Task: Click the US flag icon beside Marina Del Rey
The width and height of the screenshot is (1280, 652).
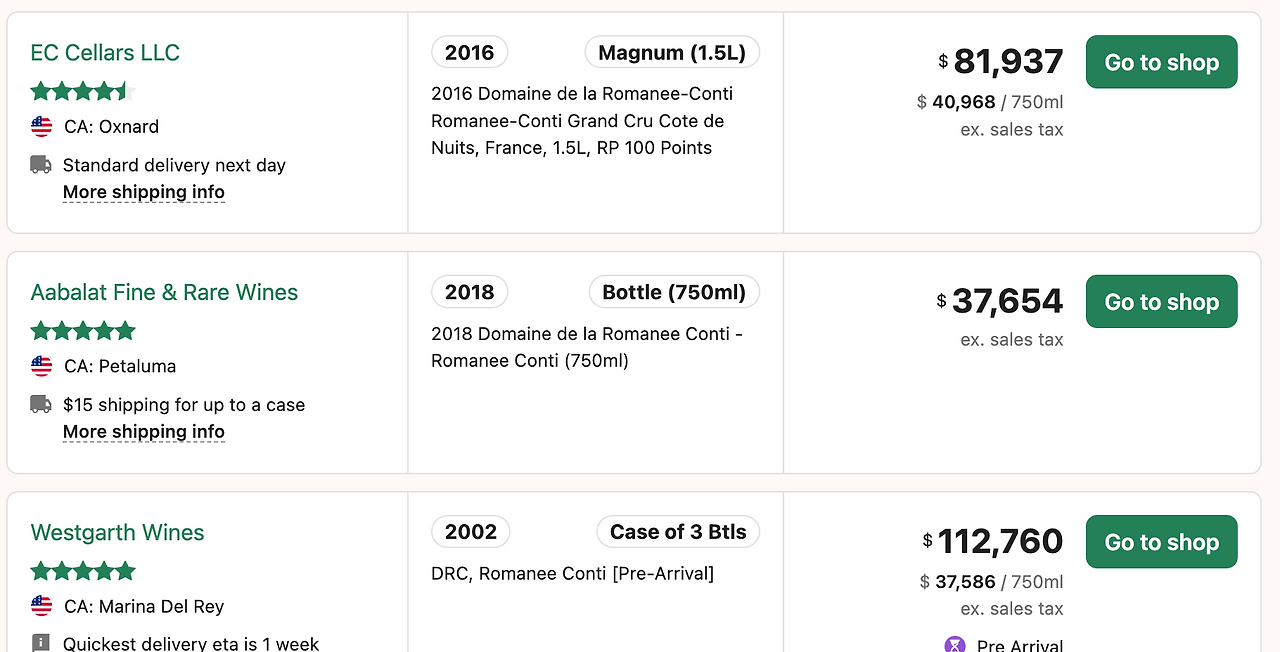Action: tap(41, 607)
